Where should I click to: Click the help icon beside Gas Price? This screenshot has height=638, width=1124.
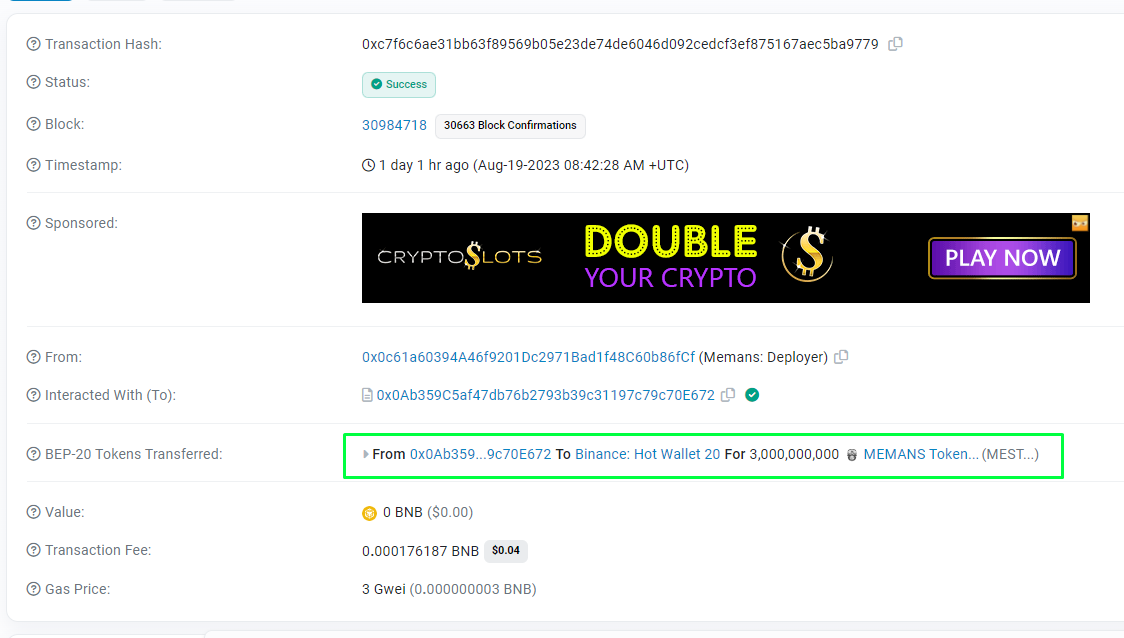tap(34, 589)
